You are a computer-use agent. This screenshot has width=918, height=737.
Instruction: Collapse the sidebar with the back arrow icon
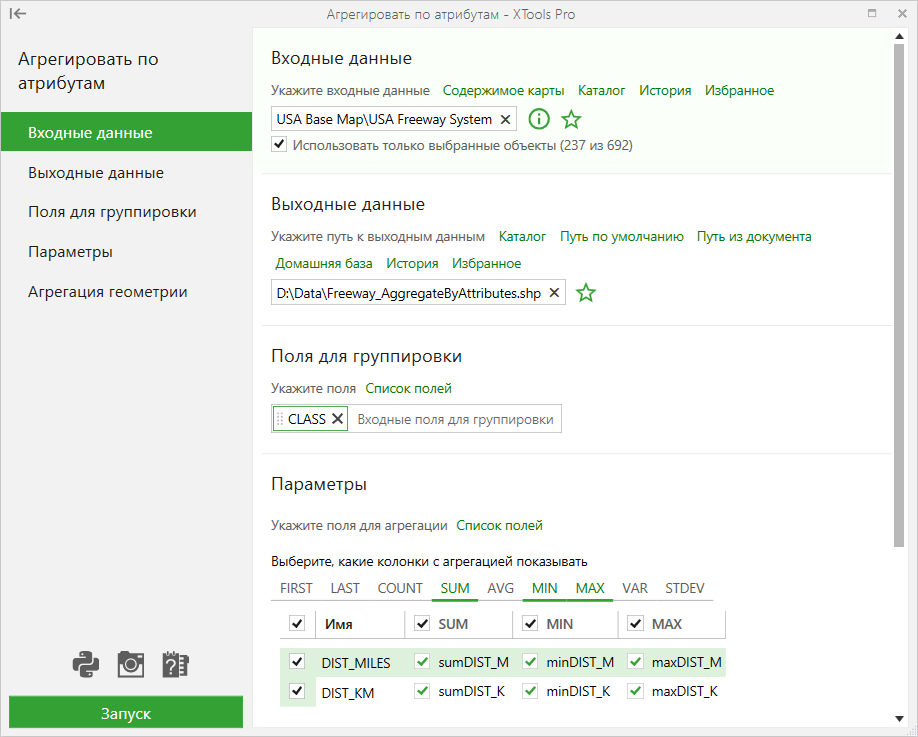coord(18,13)
